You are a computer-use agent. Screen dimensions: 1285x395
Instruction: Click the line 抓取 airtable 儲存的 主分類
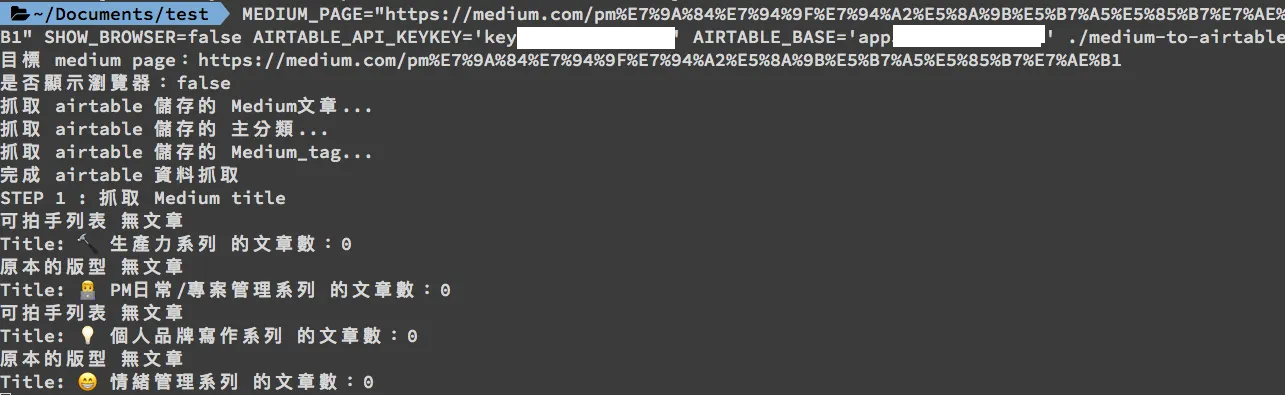coord(165,129)
